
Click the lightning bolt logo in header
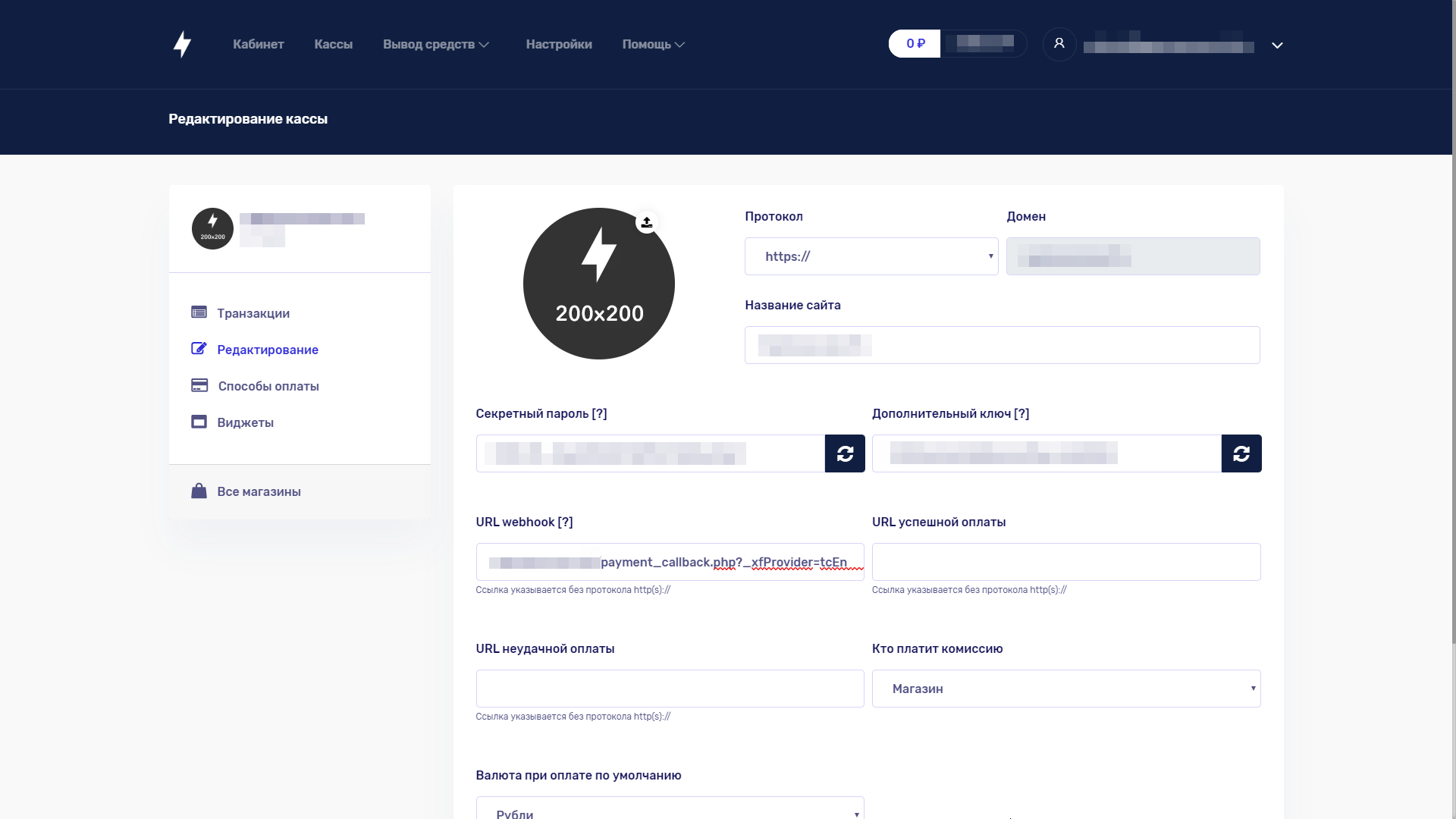tap(182, 45)
